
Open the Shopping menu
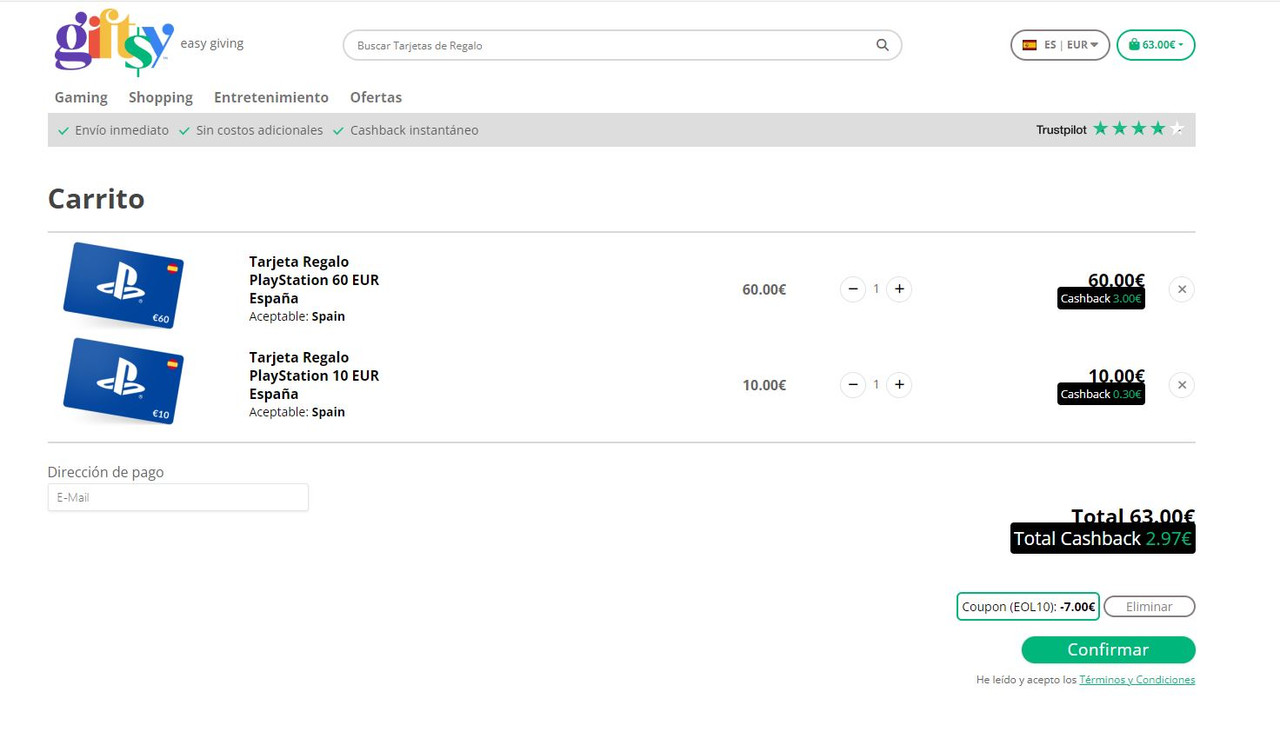click(x=160, y=97)
